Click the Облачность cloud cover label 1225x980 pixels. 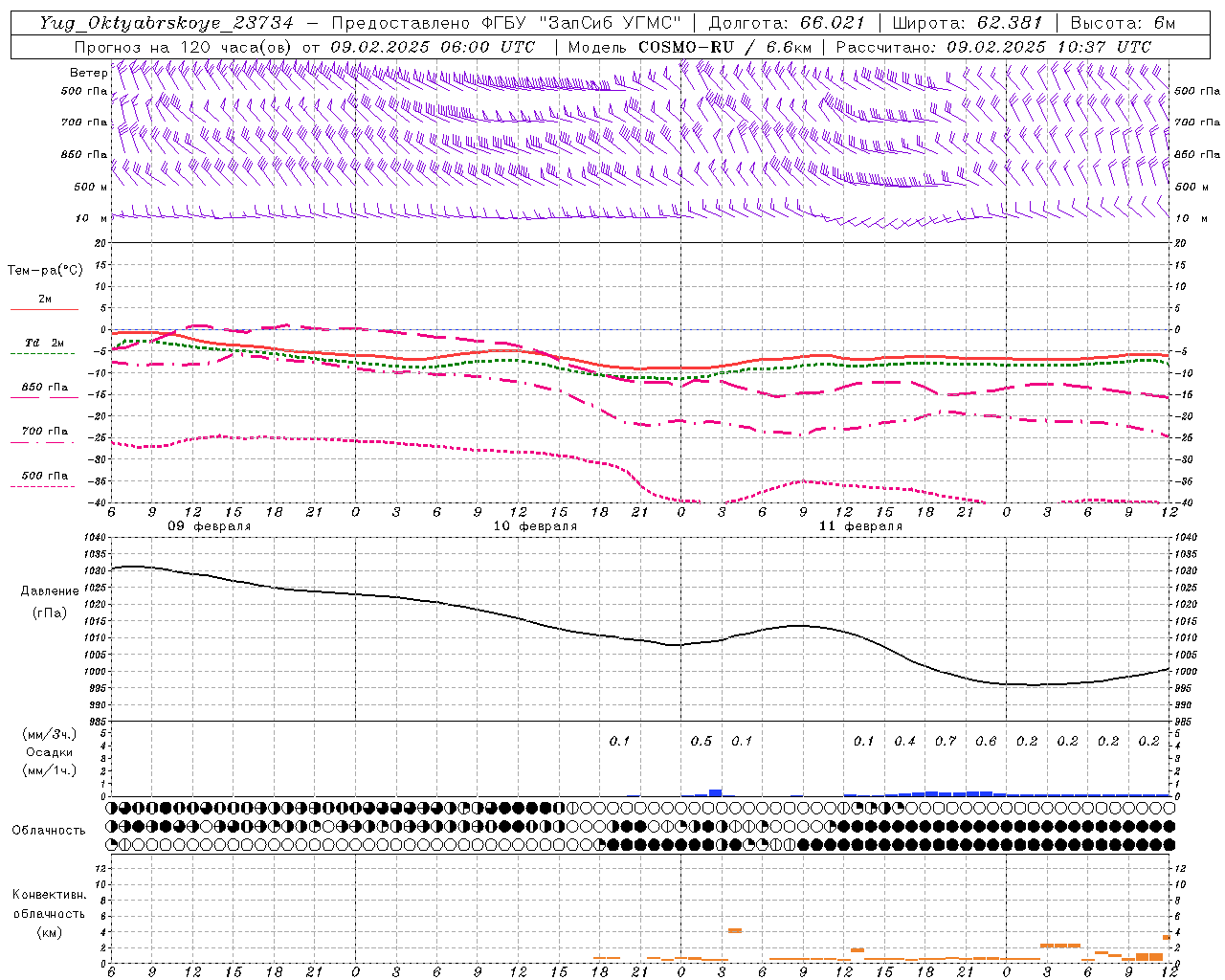(49, 830)
